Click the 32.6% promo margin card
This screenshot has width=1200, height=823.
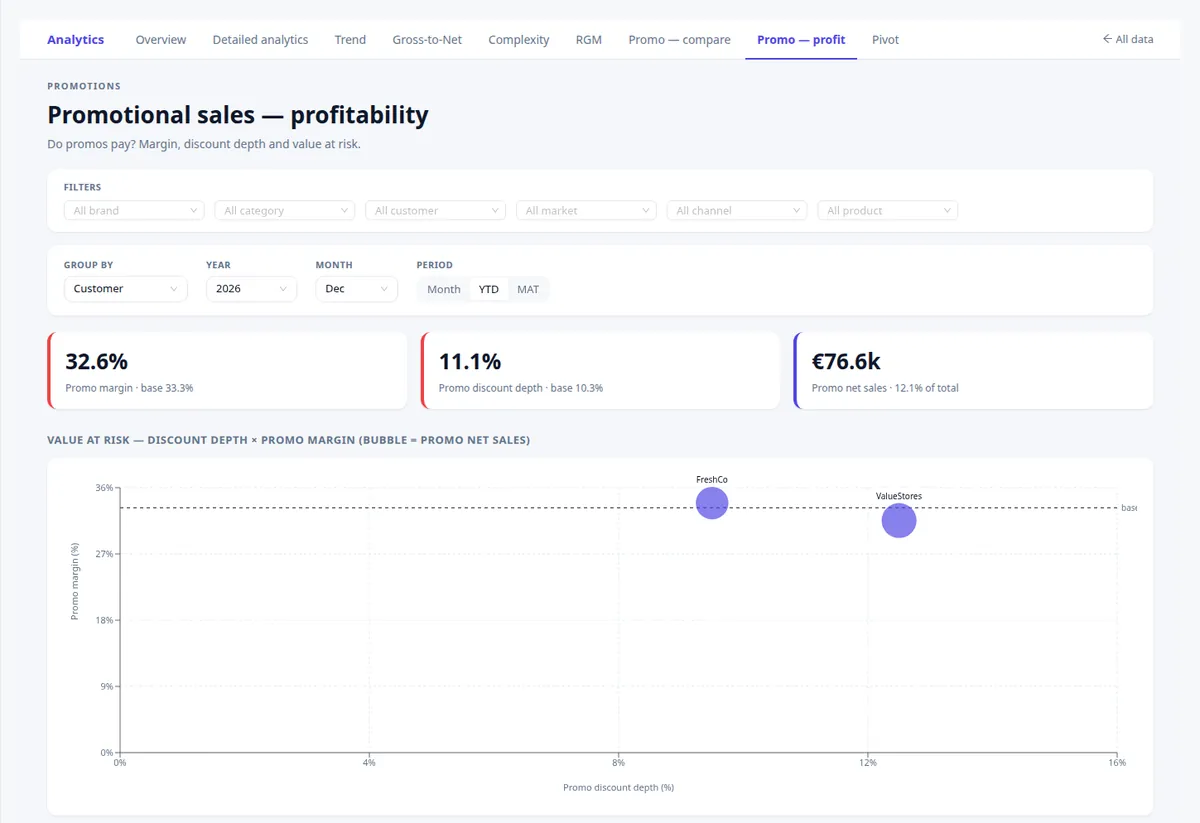coord(227,371)
